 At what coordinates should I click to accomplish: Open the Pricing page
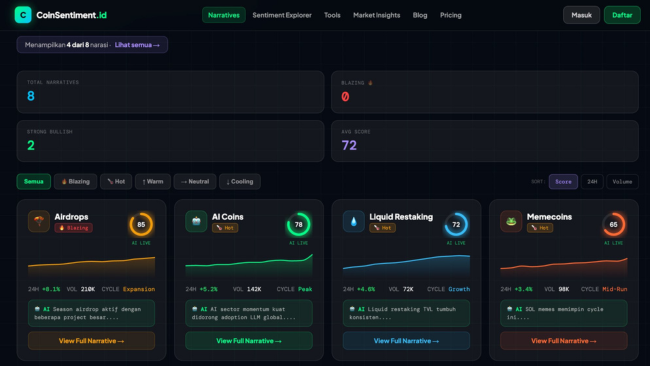(451, 15)
